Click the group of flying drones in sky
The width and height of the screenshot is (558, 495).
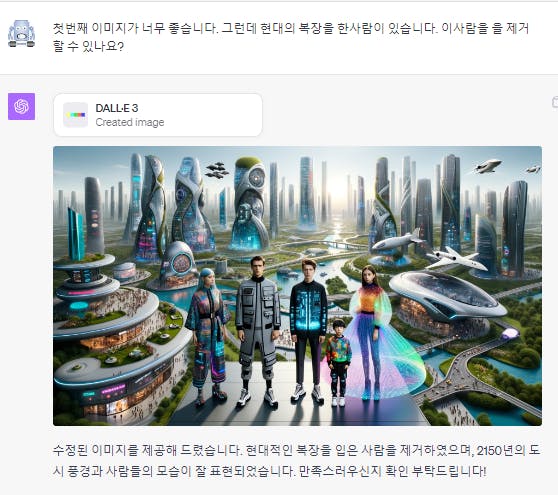click(x=217, y=170)
